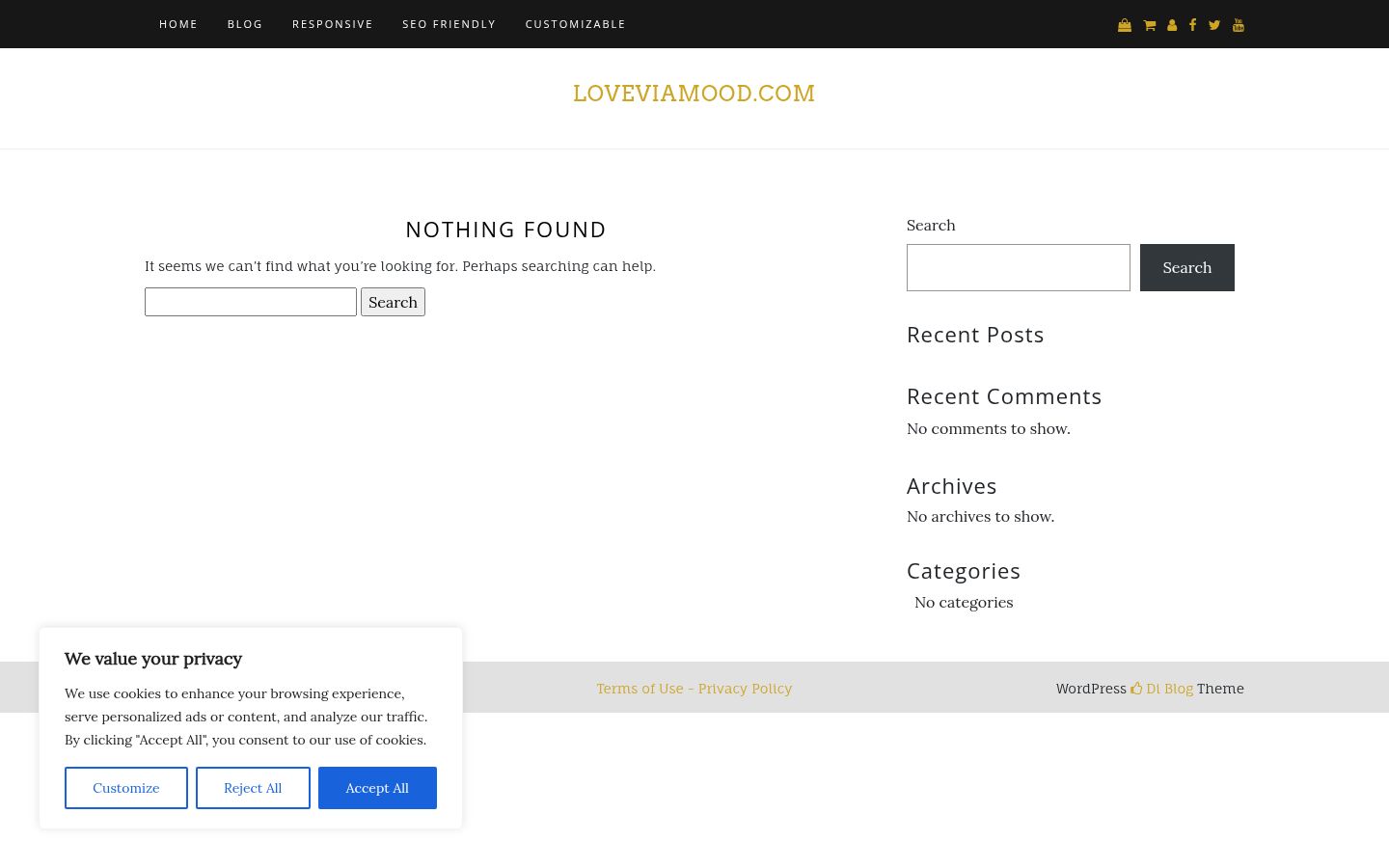Click the Recent Comments sidebar heading
1389x868 pixels.
coord(1004,396)
